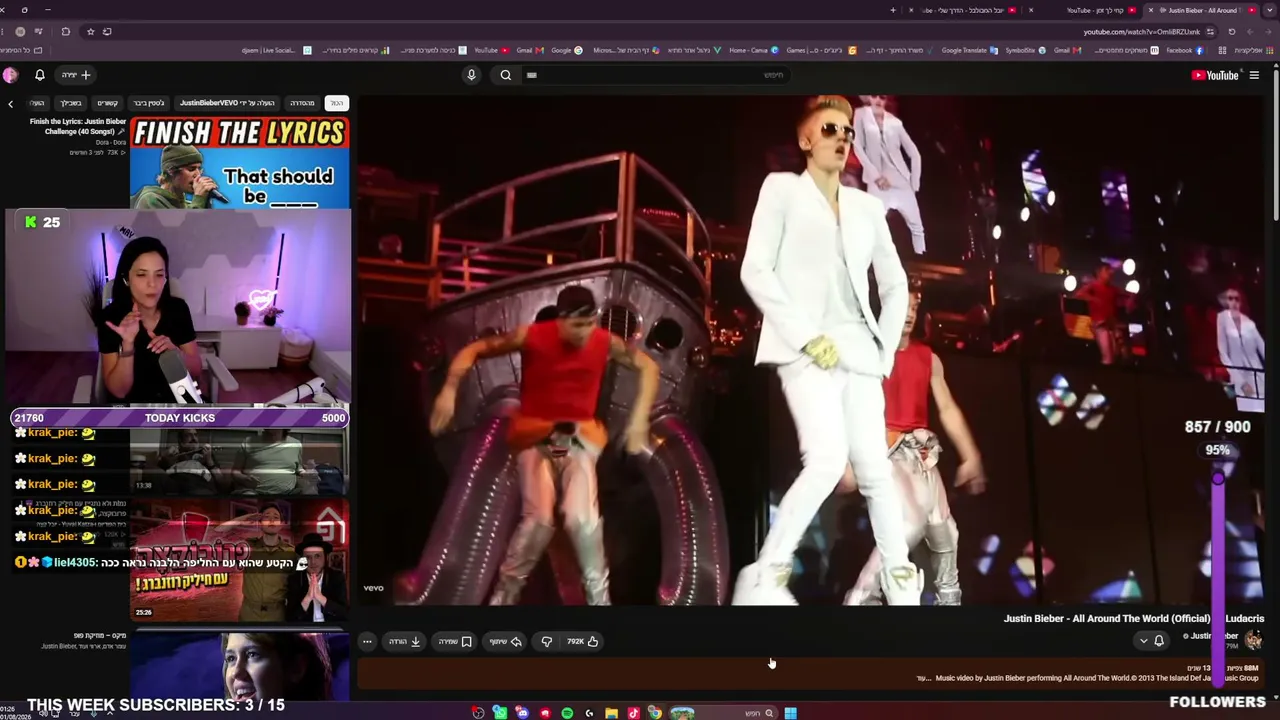Select the הכל filter chip
Screen dimensions: 1280x720
coord(337,103)
